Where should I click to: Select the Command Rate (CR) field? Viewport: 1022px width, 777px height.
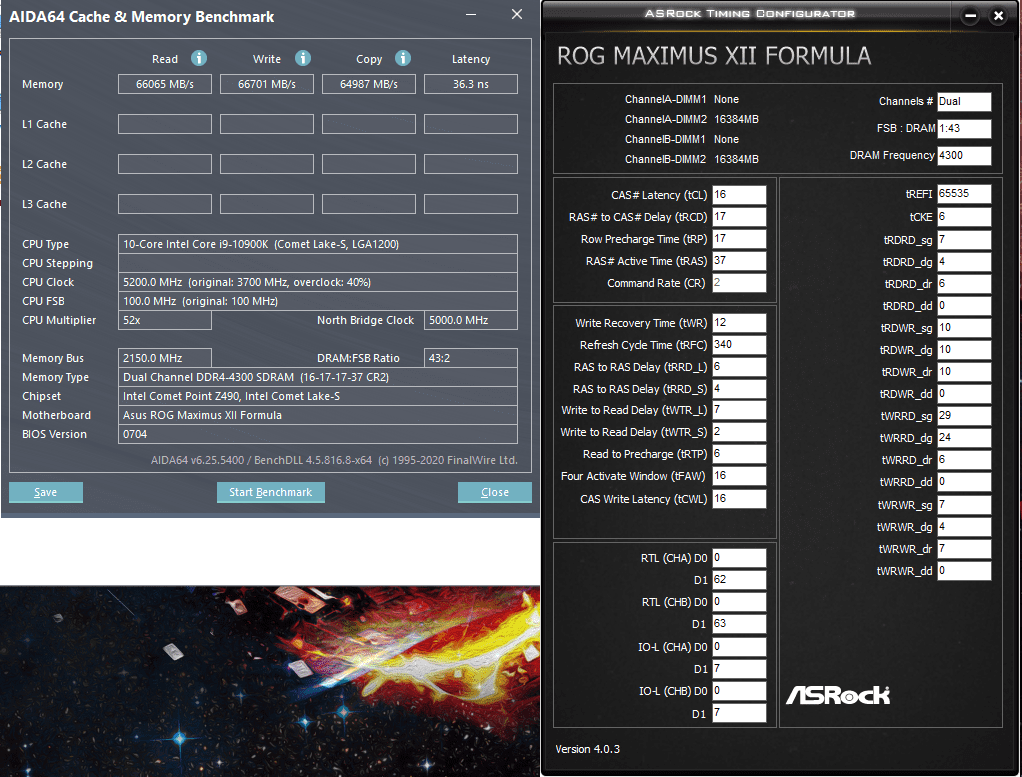[x=741, y=283]
